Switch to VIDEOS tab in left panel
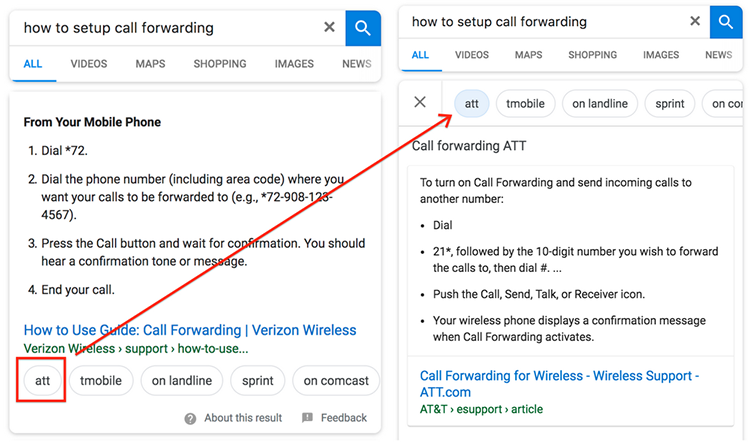Viewport: 750px width, 446px height. (x=89, y=64)
